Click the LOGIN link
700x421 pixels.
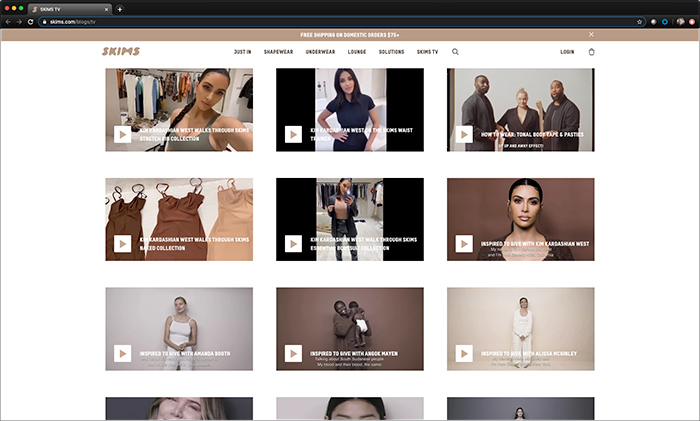pyautogui.click(x=567, y=52)
